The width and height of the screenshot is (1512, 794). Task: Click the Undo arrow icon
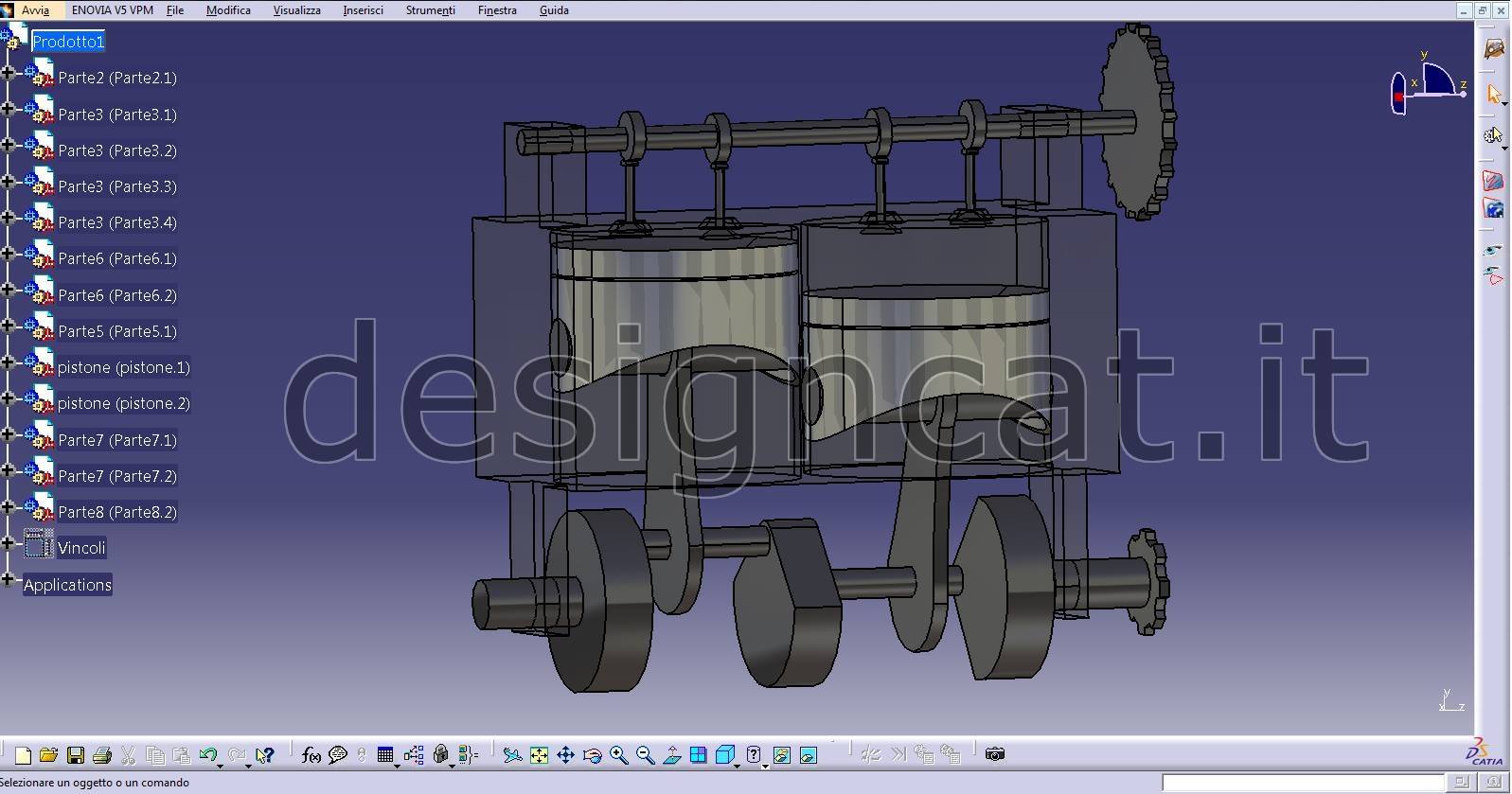207,755
